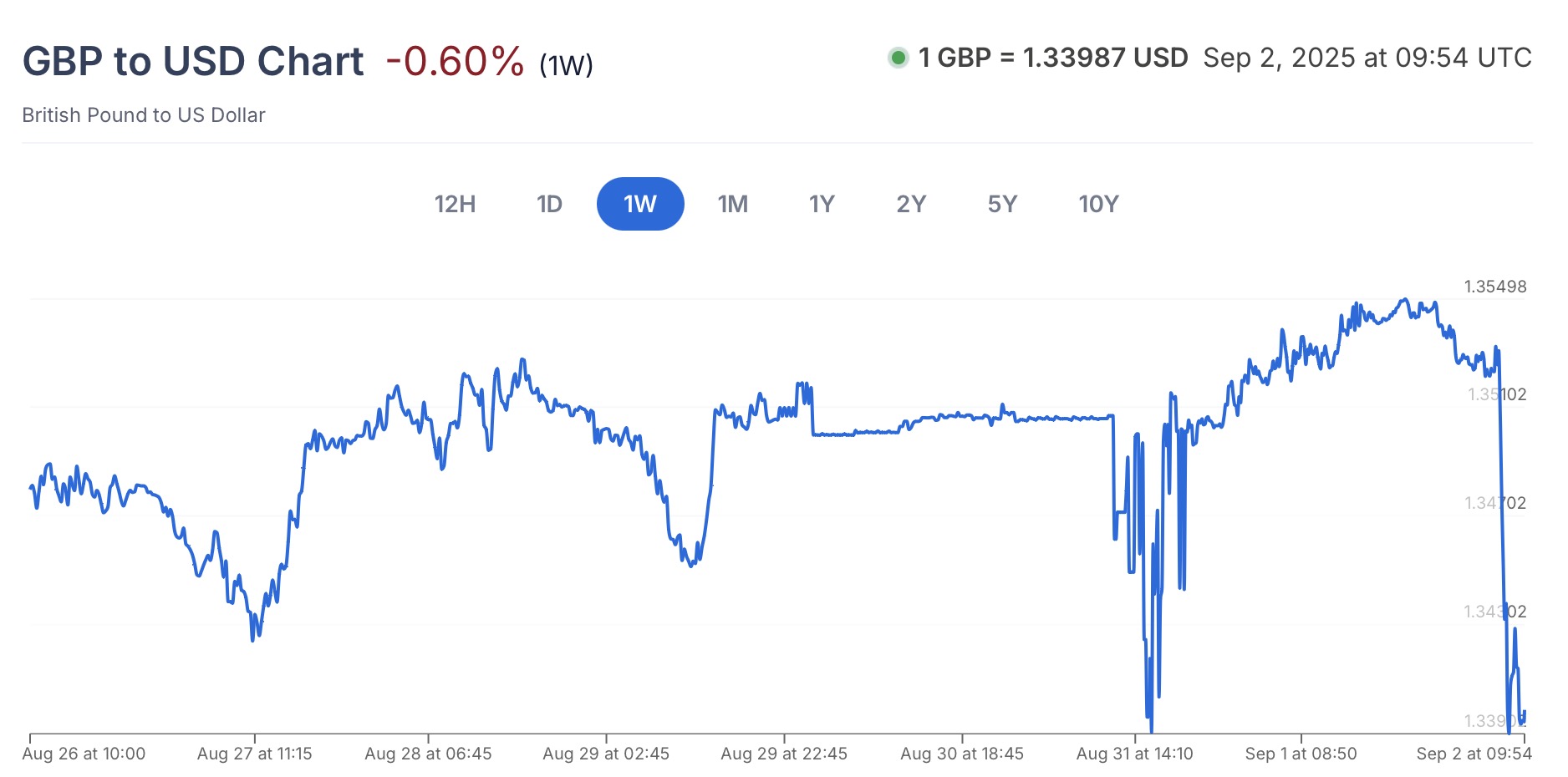Choose the 2Y time range
The height and width of the screenshot is (777, 1568).
tap(911, 204)
